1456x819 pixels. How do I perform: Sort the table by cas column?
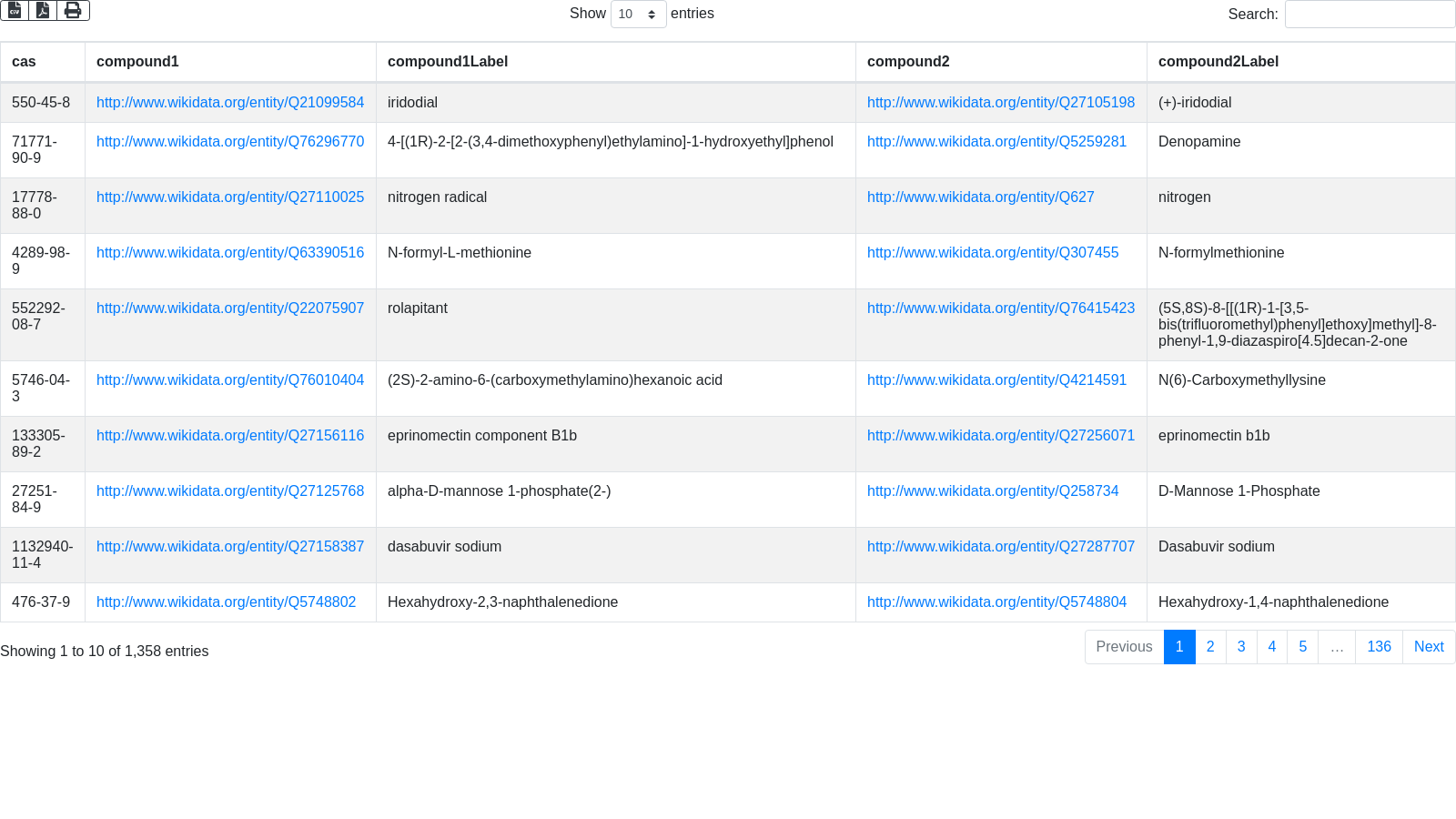click(24, 62)
